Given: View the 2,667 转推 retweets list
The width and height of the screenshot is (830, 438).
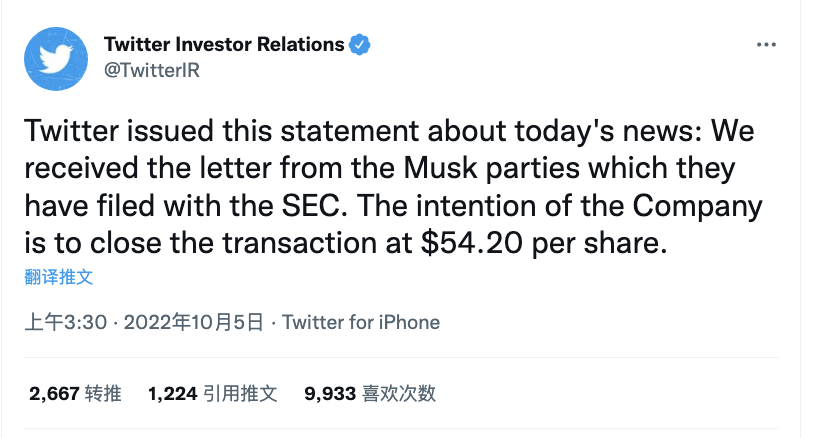Looking at the screenshot, I should click(75, 394).
